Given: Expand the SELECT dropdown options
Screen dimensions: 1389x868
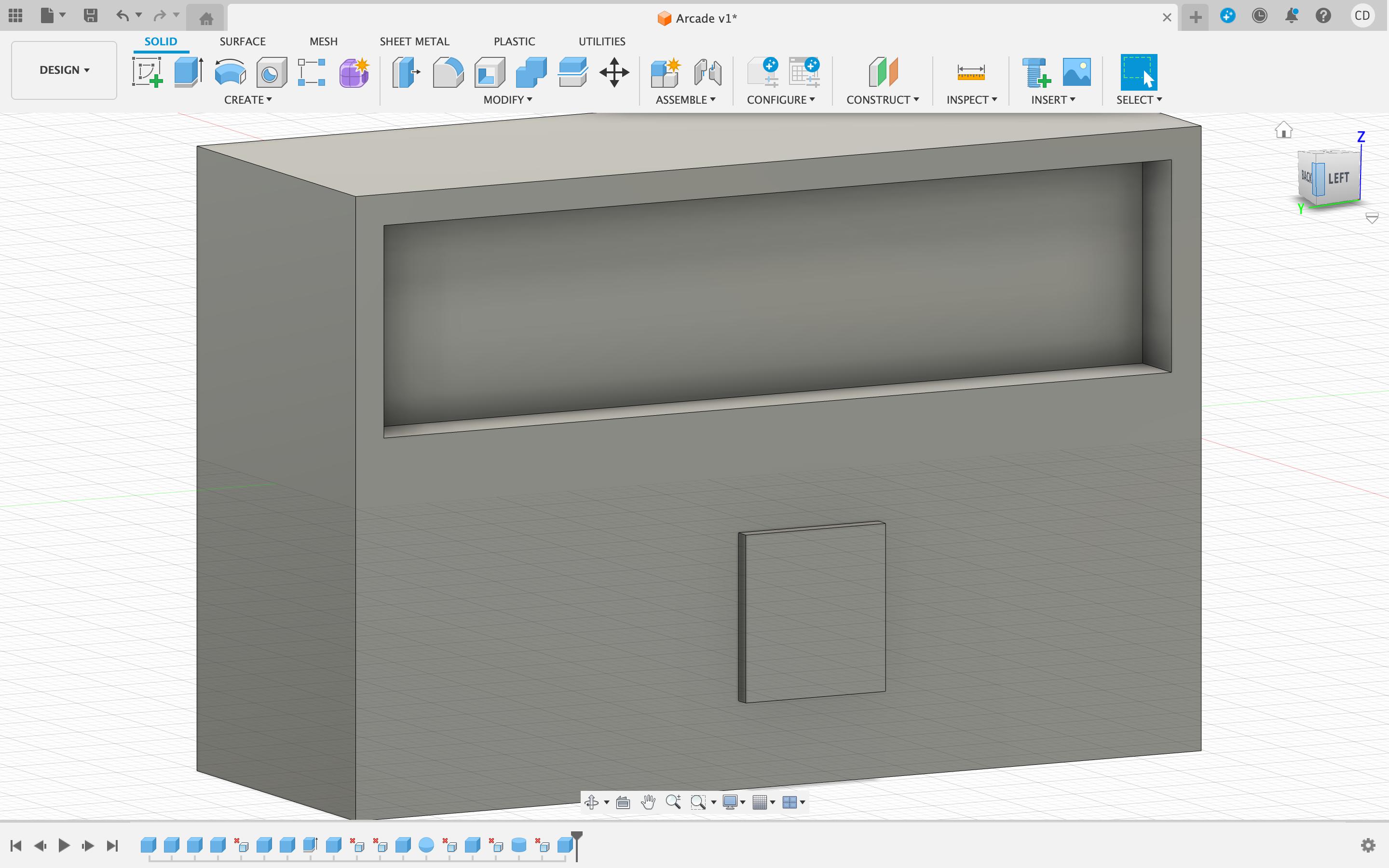Looking at the screenshot, I should [1158, 99].
